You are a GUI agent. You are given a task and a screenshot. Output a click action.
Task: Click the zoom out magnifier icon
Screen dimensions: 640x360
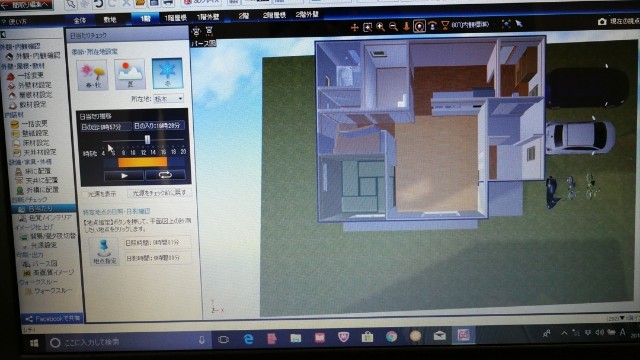(393, 27)
